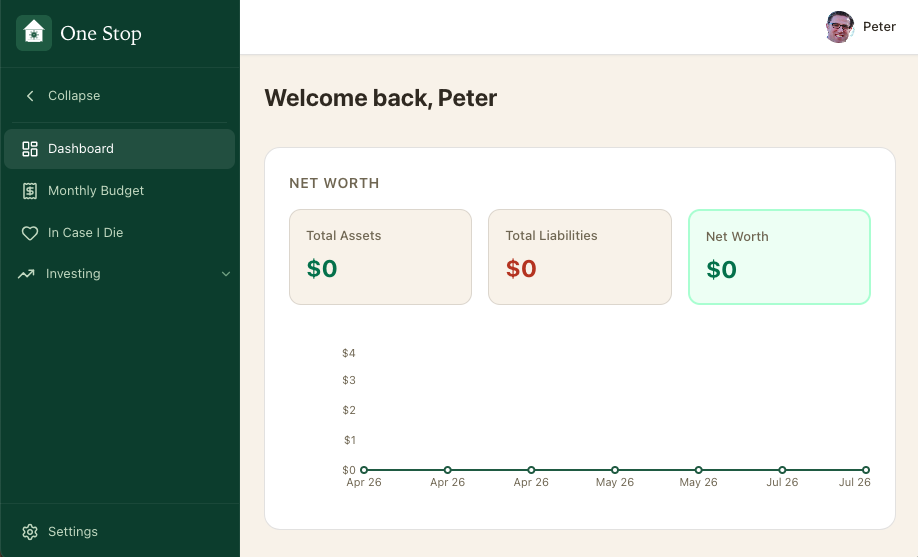
Task: Click the Monthly Budget receipt icon
Action: [x=30, y=191]
